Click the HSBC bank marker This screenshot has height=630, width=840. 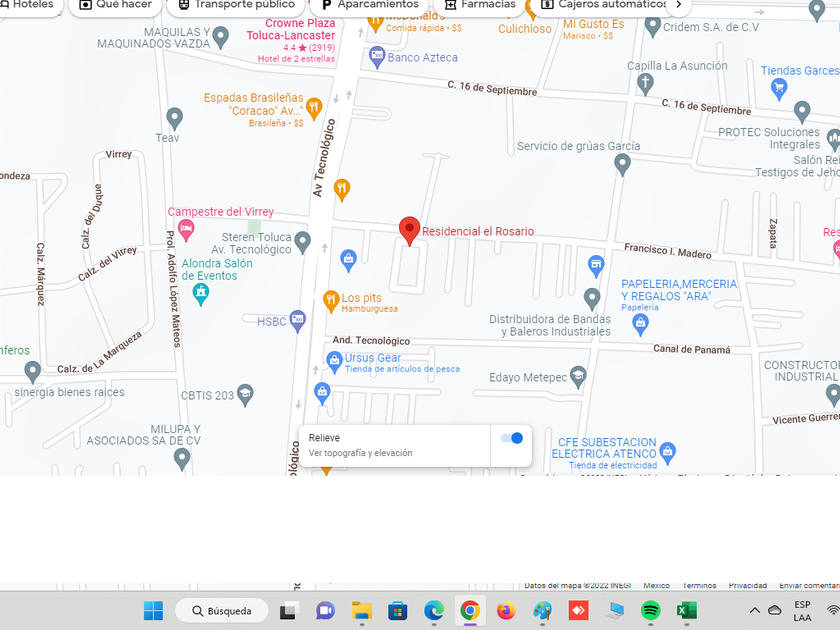tap(297, 321)
